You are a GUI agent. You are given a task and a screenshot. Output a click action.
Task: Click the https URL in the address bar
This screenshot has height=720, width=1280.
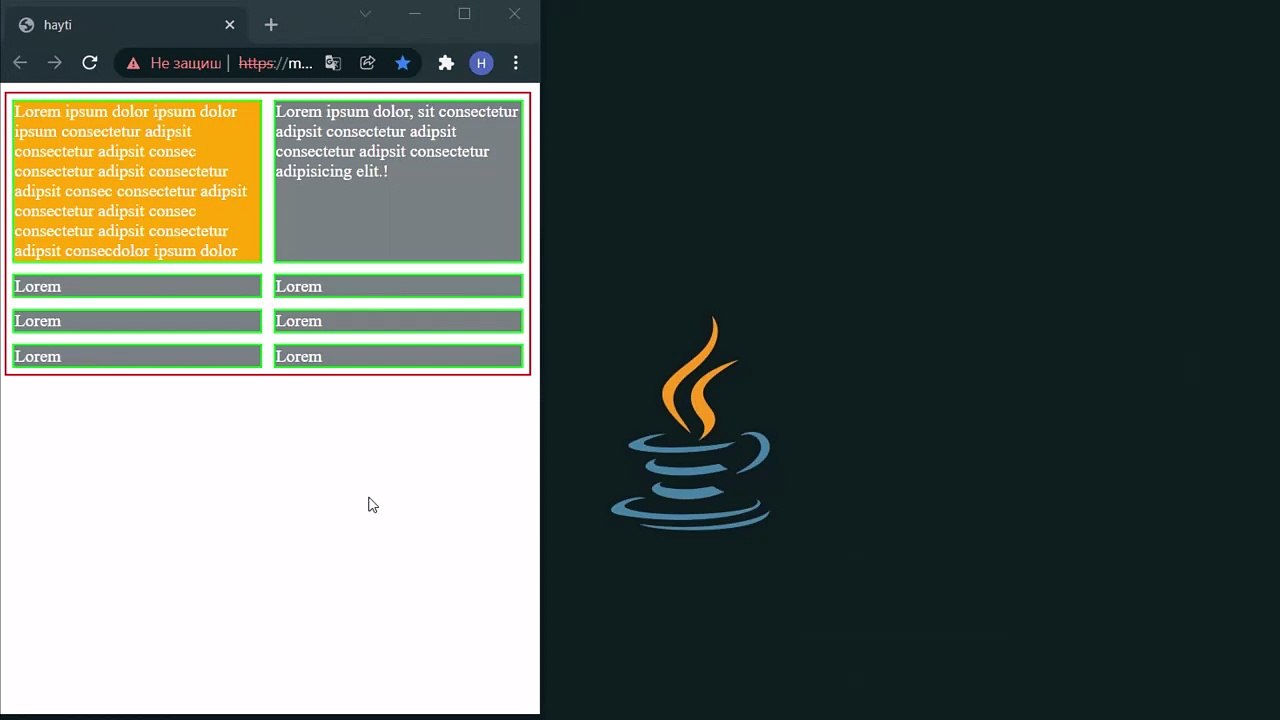(276, 63)
